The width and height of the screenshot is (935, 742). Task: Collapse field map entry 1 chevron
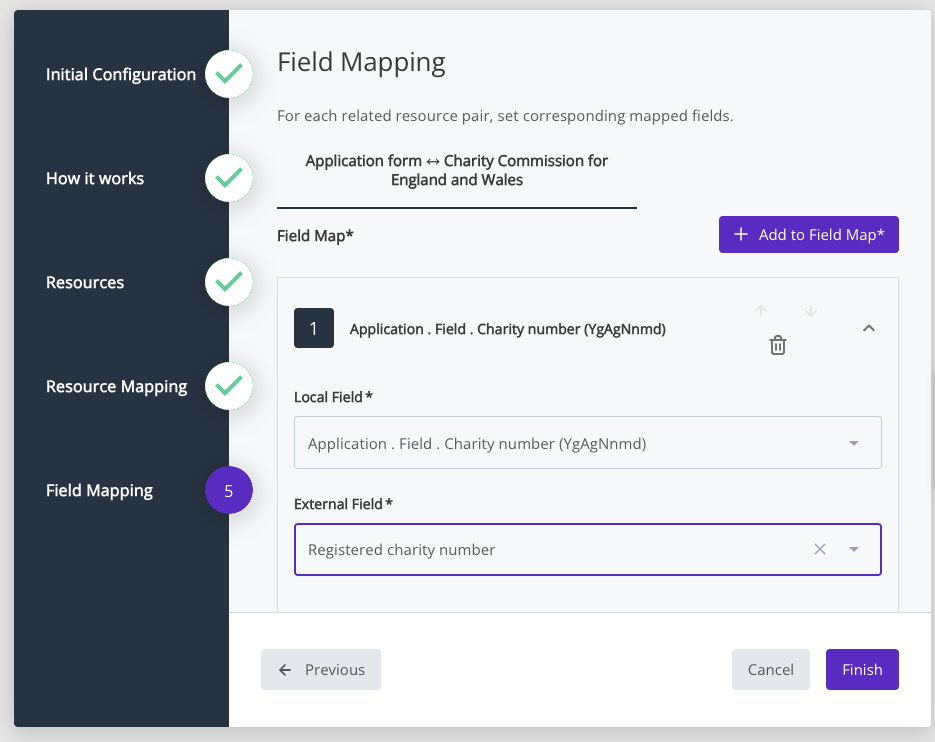(869, 328)
